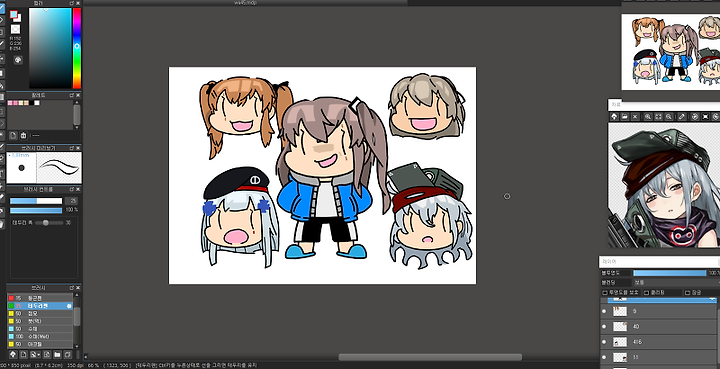Click the brush size value field 25
720x369 pixels.
click(x=71, y=201)
